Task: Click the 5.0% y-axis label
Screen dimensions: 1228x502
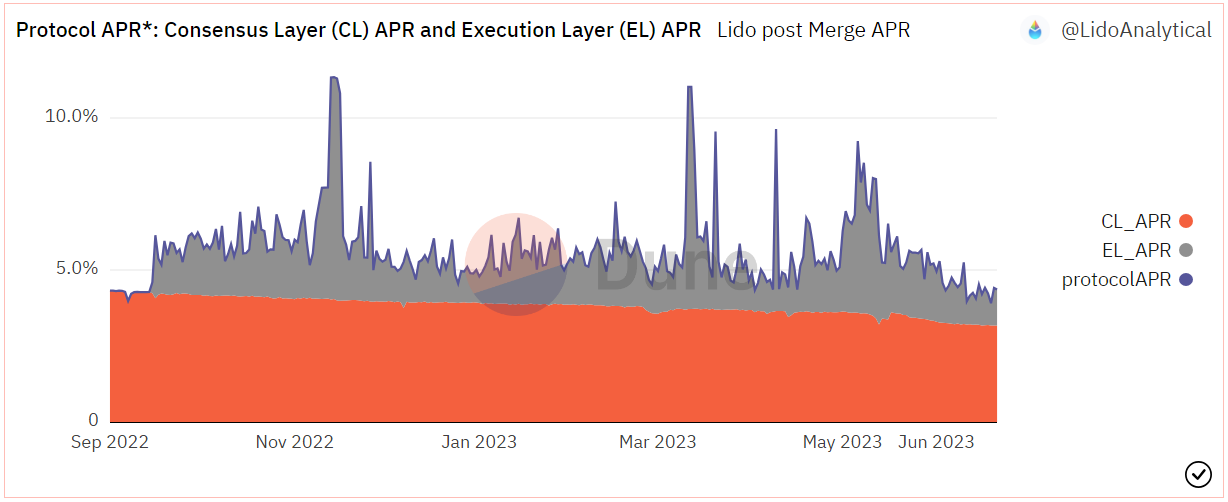Action: pos(76,268)
